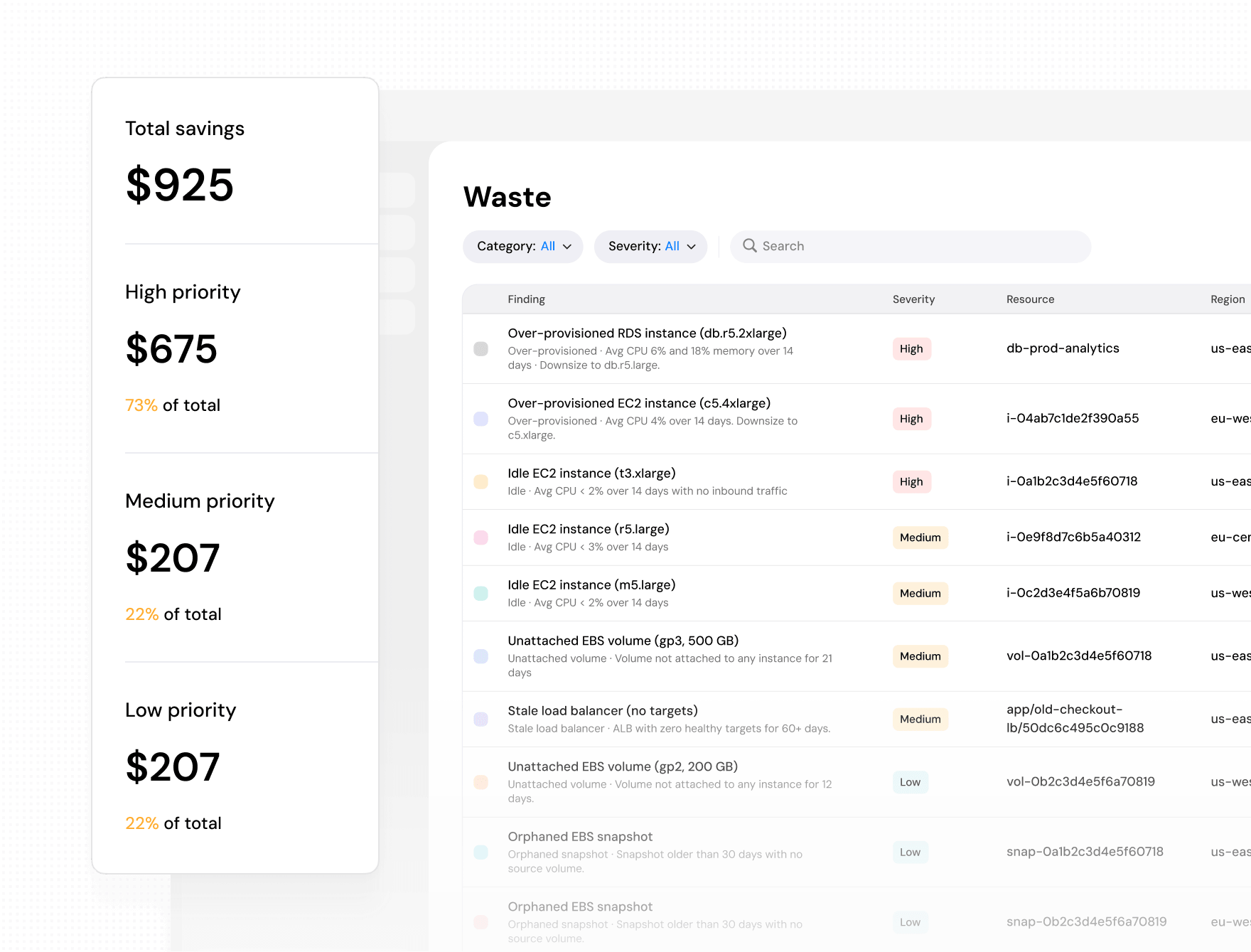Click High badge for db-prod-analytics
Viewport: 1251px width, 952px height.
912,349
